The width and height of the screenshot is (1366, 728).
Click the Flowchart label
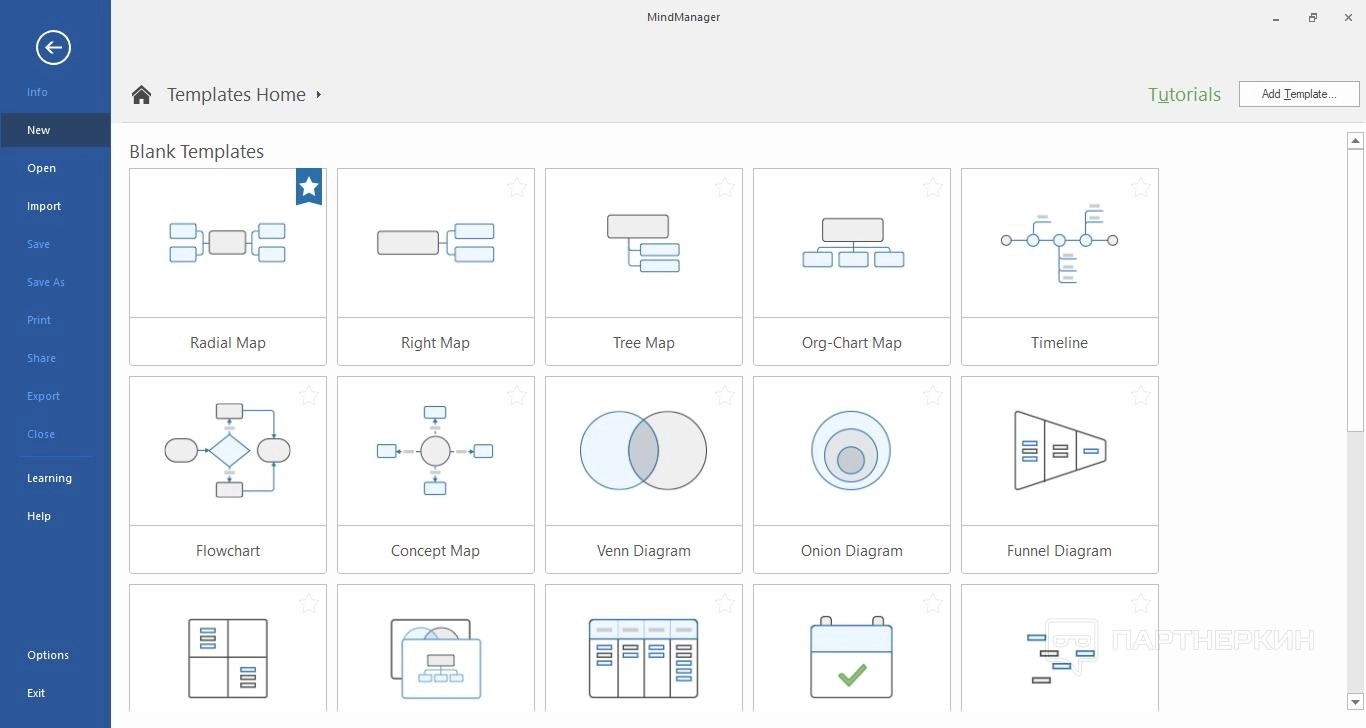coord(228,551)
